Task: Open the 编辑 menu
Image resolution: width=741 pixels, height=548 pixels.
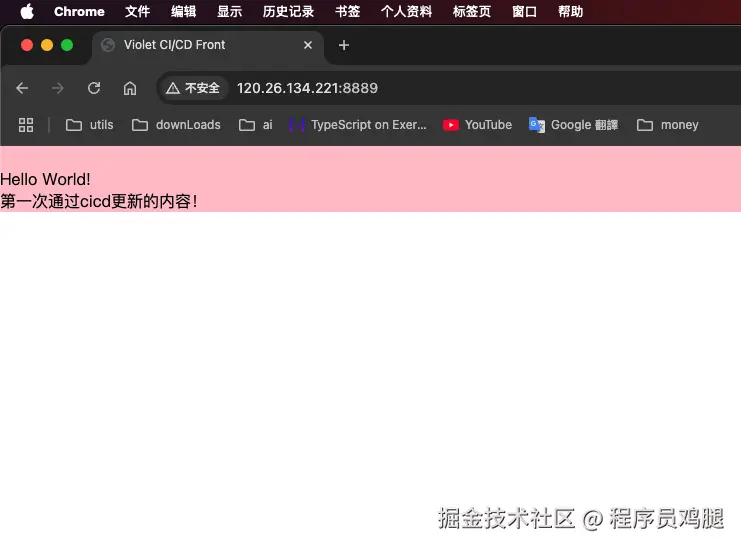Action: [183, 11]
